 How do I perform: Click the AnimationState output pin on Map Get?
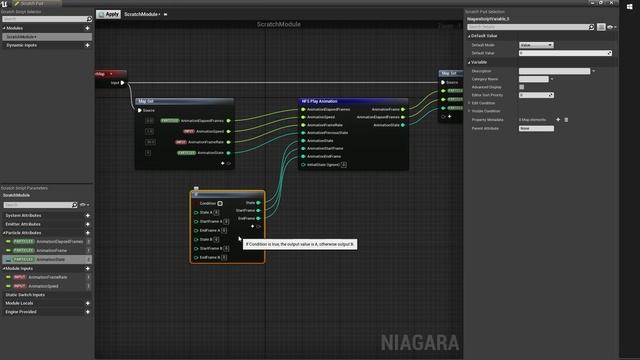coord(229,153)
